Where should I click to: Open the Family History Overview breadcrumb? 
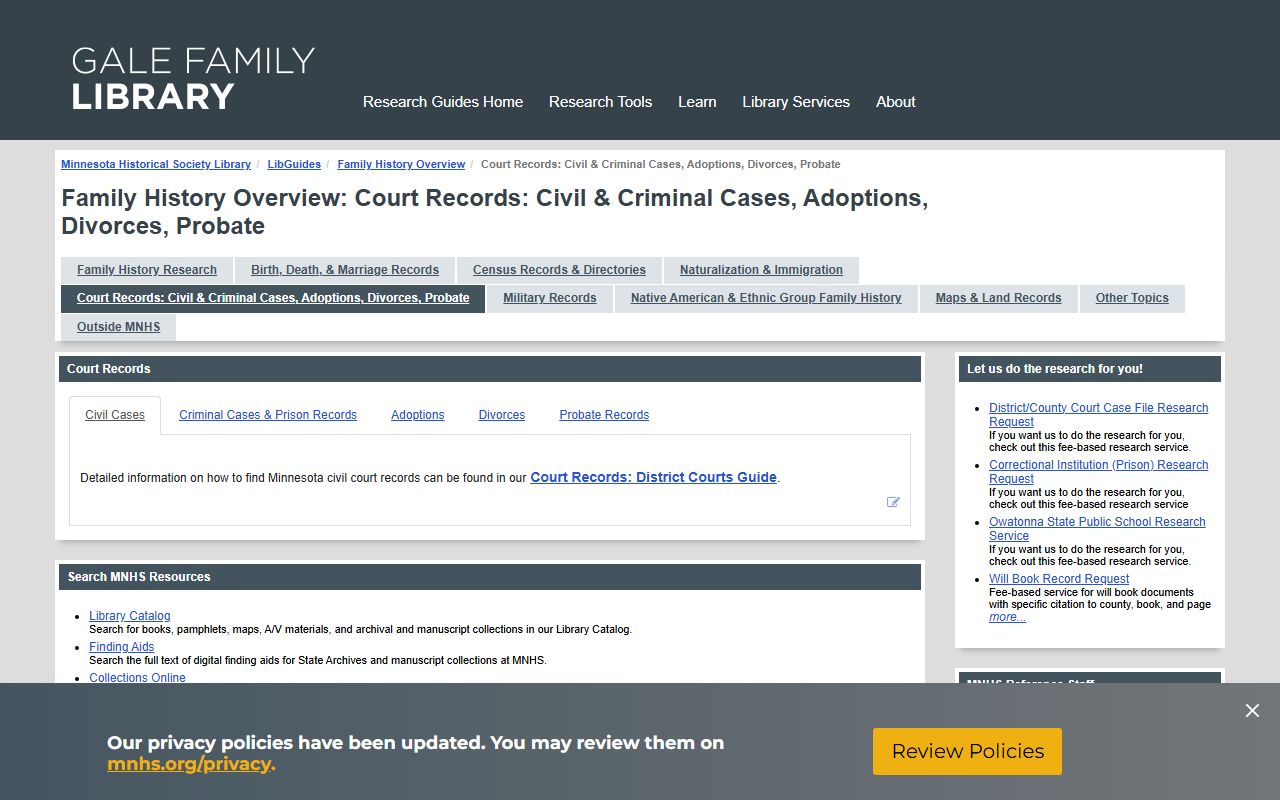(401, 164)
